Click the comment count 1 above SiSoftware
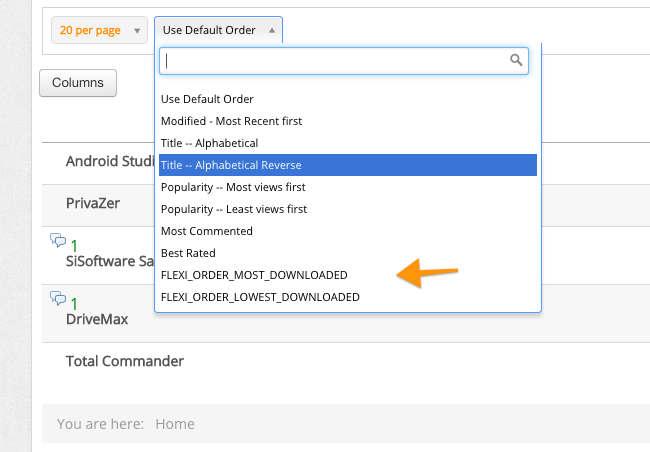The height and width of the screenshot is (452, 650). tap(74, 246)
